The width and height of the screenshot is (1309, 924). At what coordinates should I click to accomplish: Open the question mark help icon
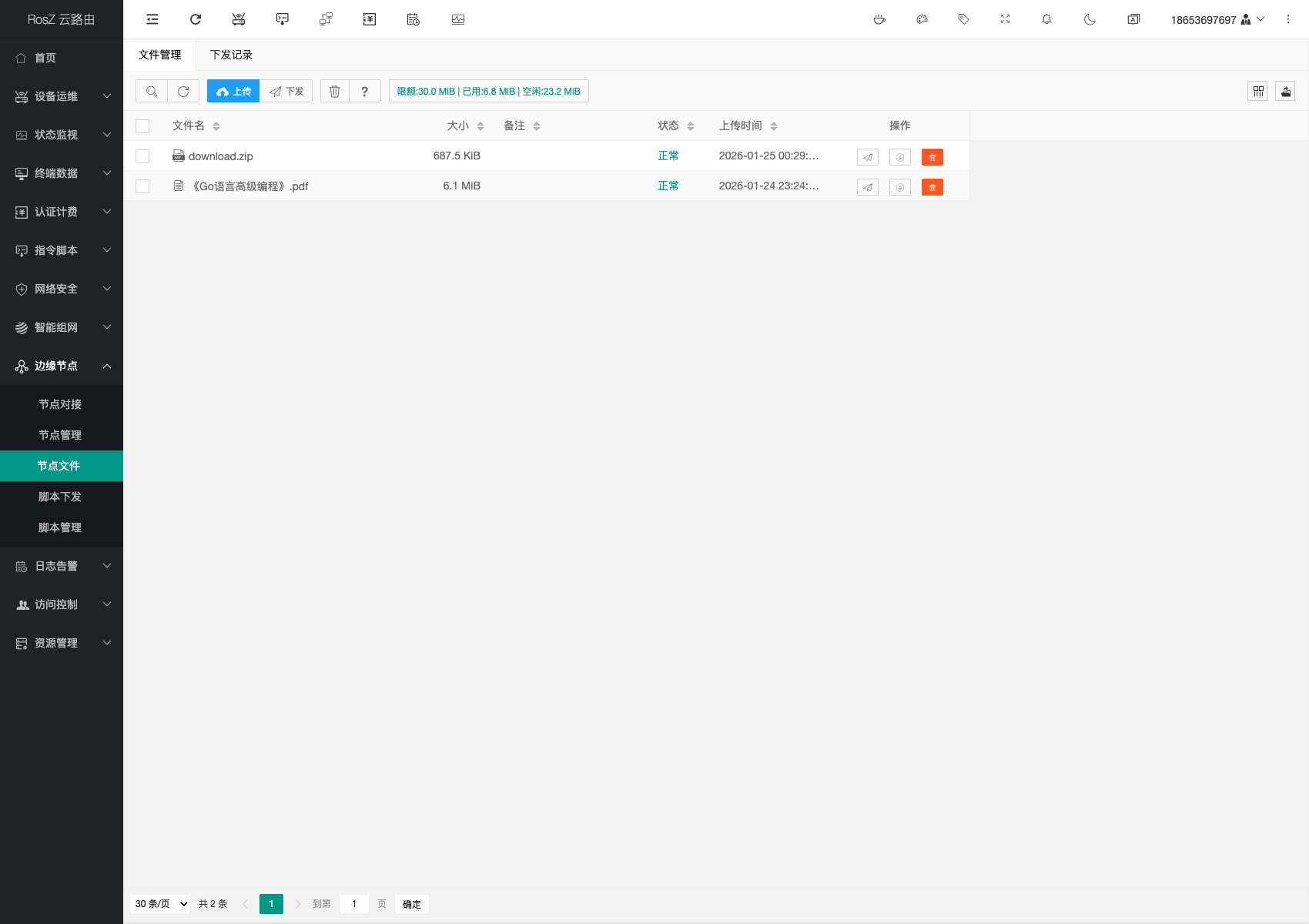(365, 92)
